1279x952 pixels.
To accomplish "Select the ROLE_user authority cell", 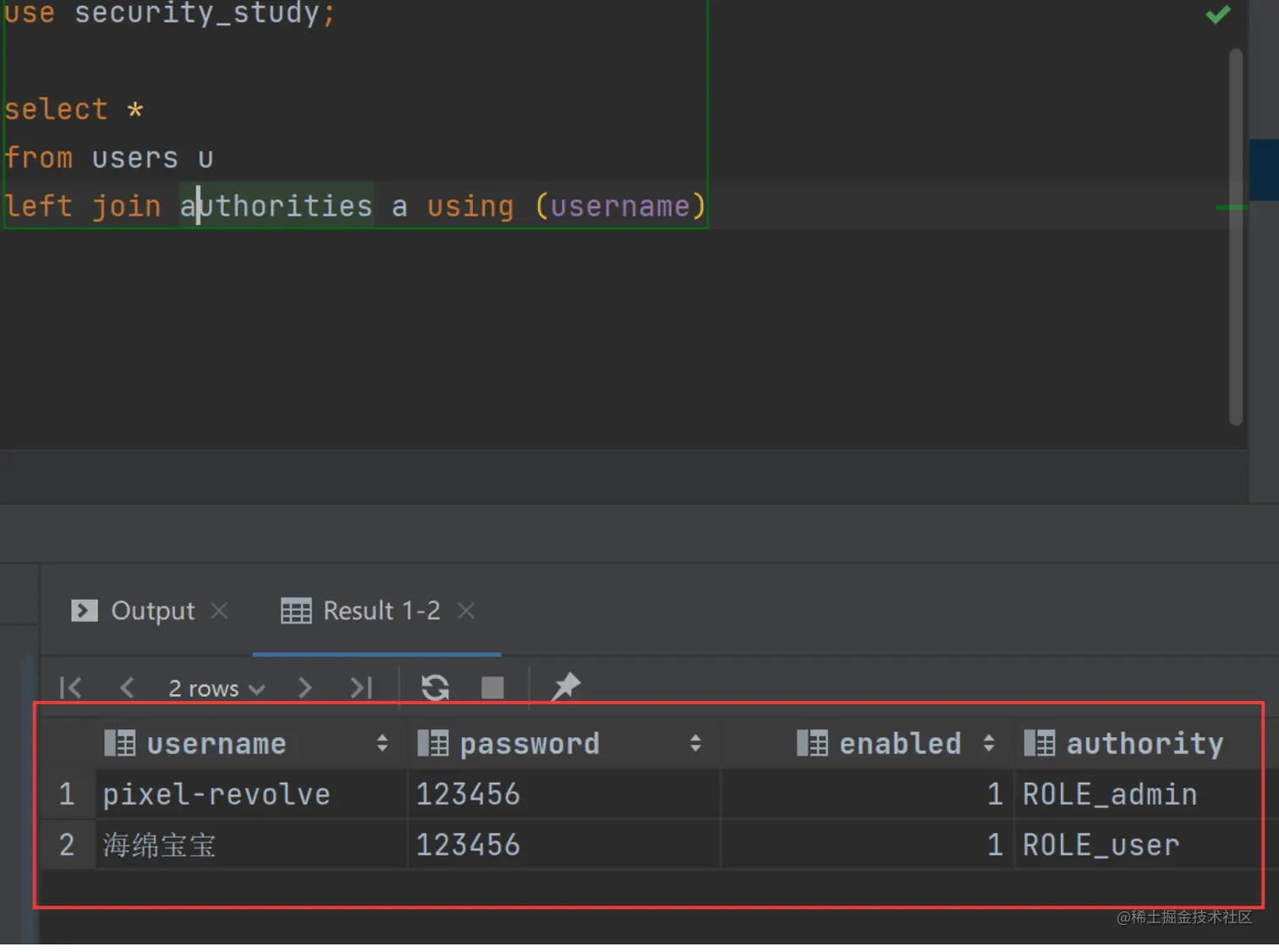I will click(1139, 845).
